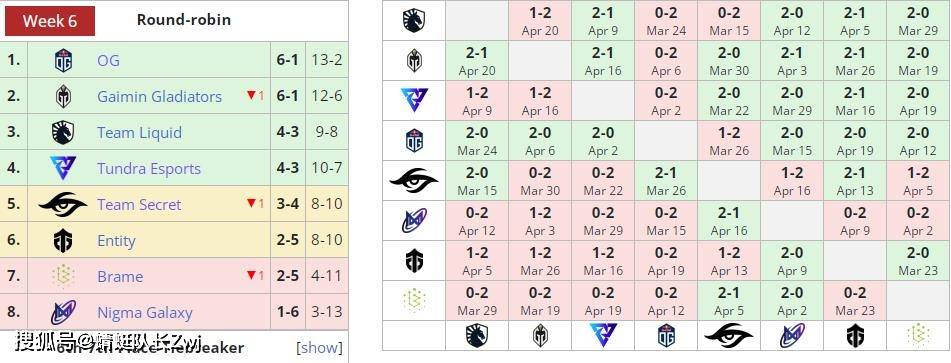Click Entity logo in standings list
The height and width of the screenshot is (363, 951).
[x=63, y=240]
